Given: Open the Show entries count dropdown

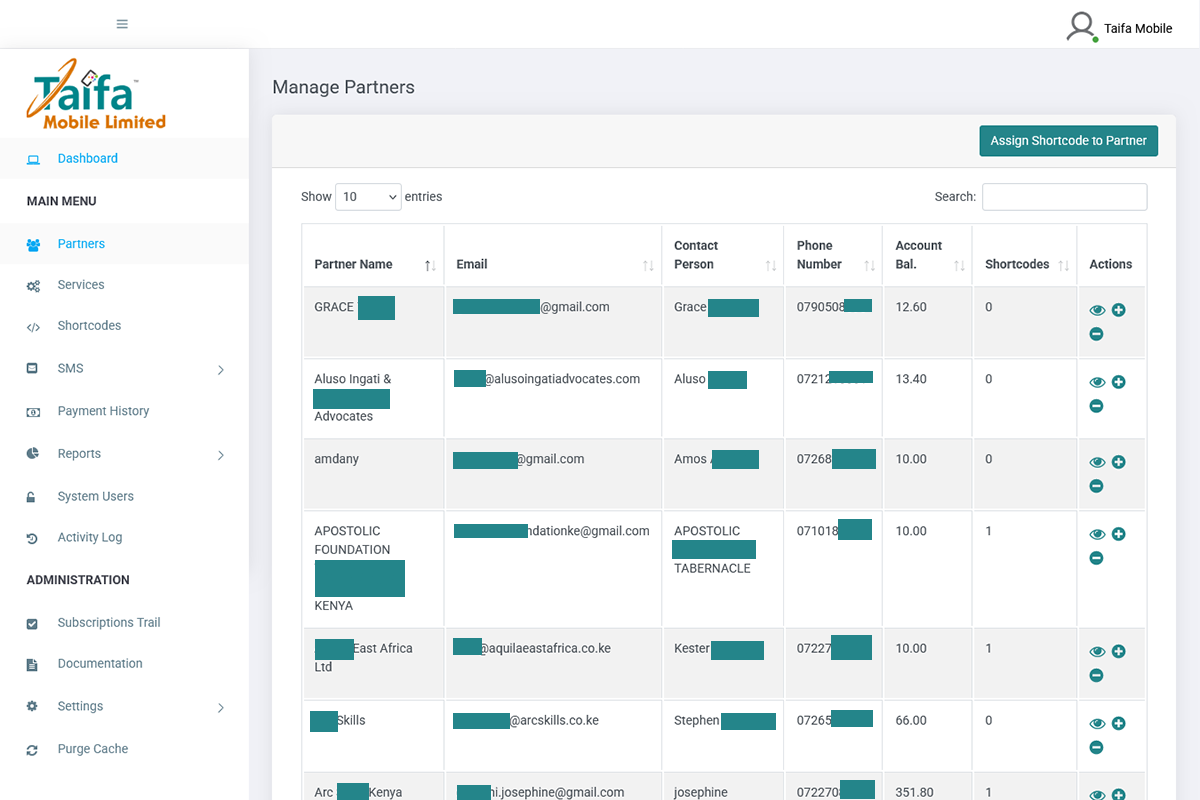Looking at the screenshot, I should 368,197.
